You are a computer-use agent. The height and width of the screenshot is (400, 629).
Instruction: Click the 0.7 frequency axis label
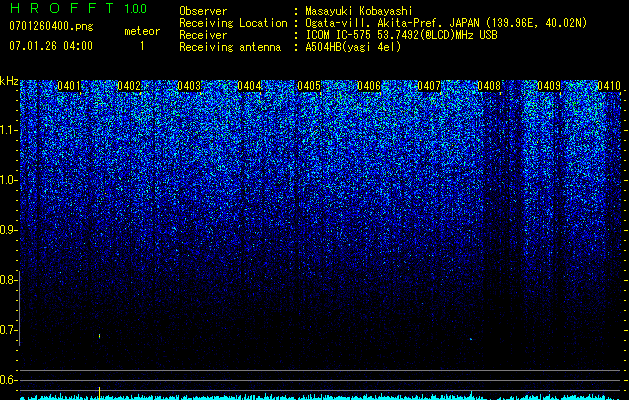8,330
